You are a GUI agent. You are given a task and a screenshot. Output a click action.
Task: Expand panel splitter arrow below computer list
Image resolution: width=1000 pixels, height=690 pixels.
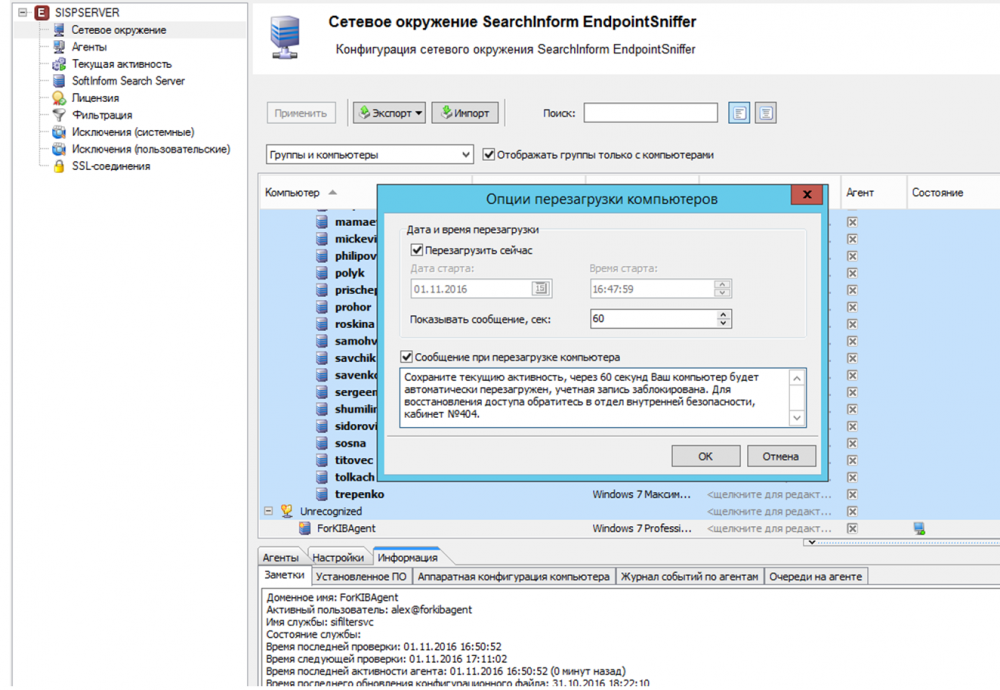[811, 542]
